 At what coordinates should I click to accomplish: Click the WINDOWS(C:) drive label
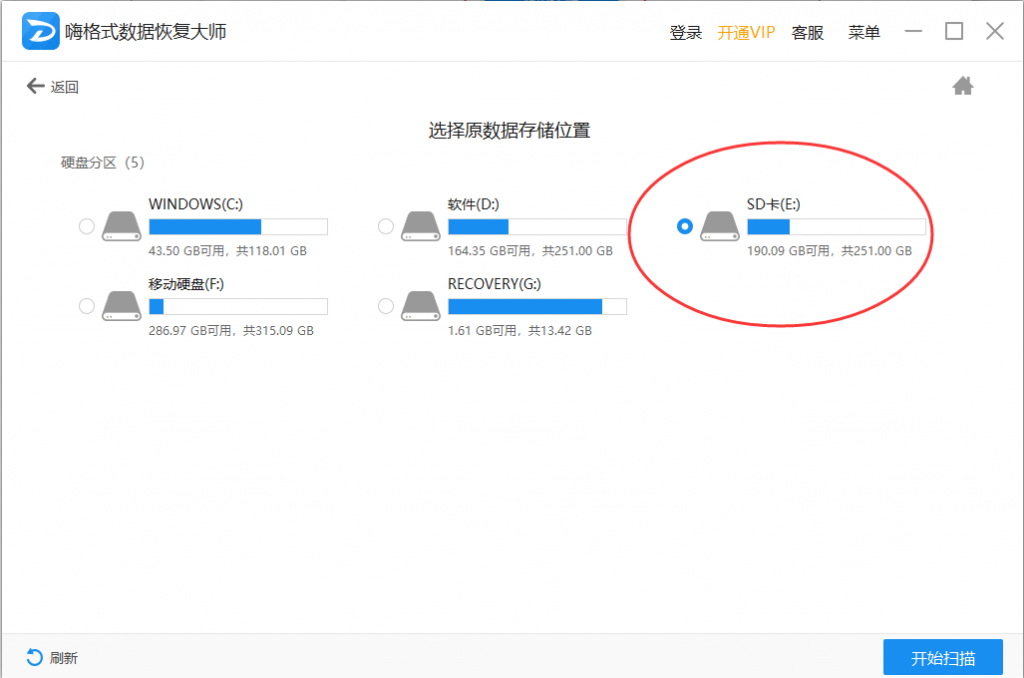tap(195, 204)
